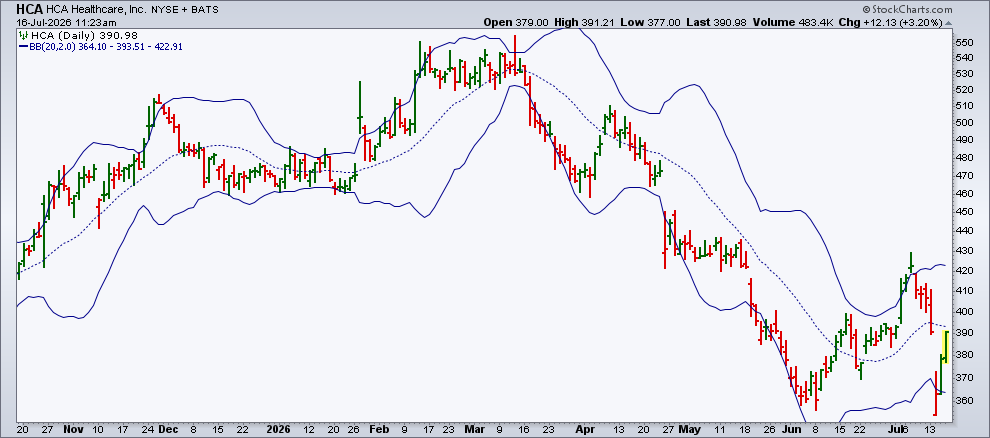Click the 'Low 377.00' value
This screenshot has height=438, width=990.
[x=650, y=22]
